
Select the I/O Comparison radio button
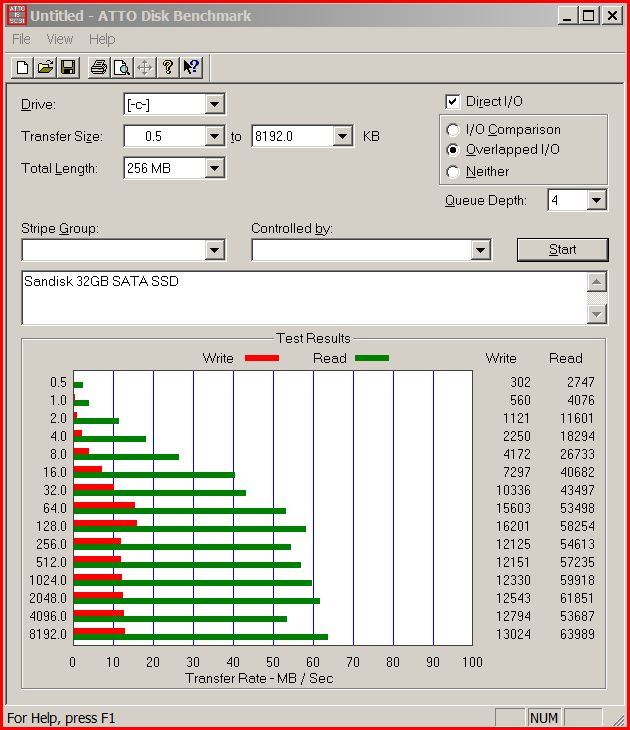[453, 130]
